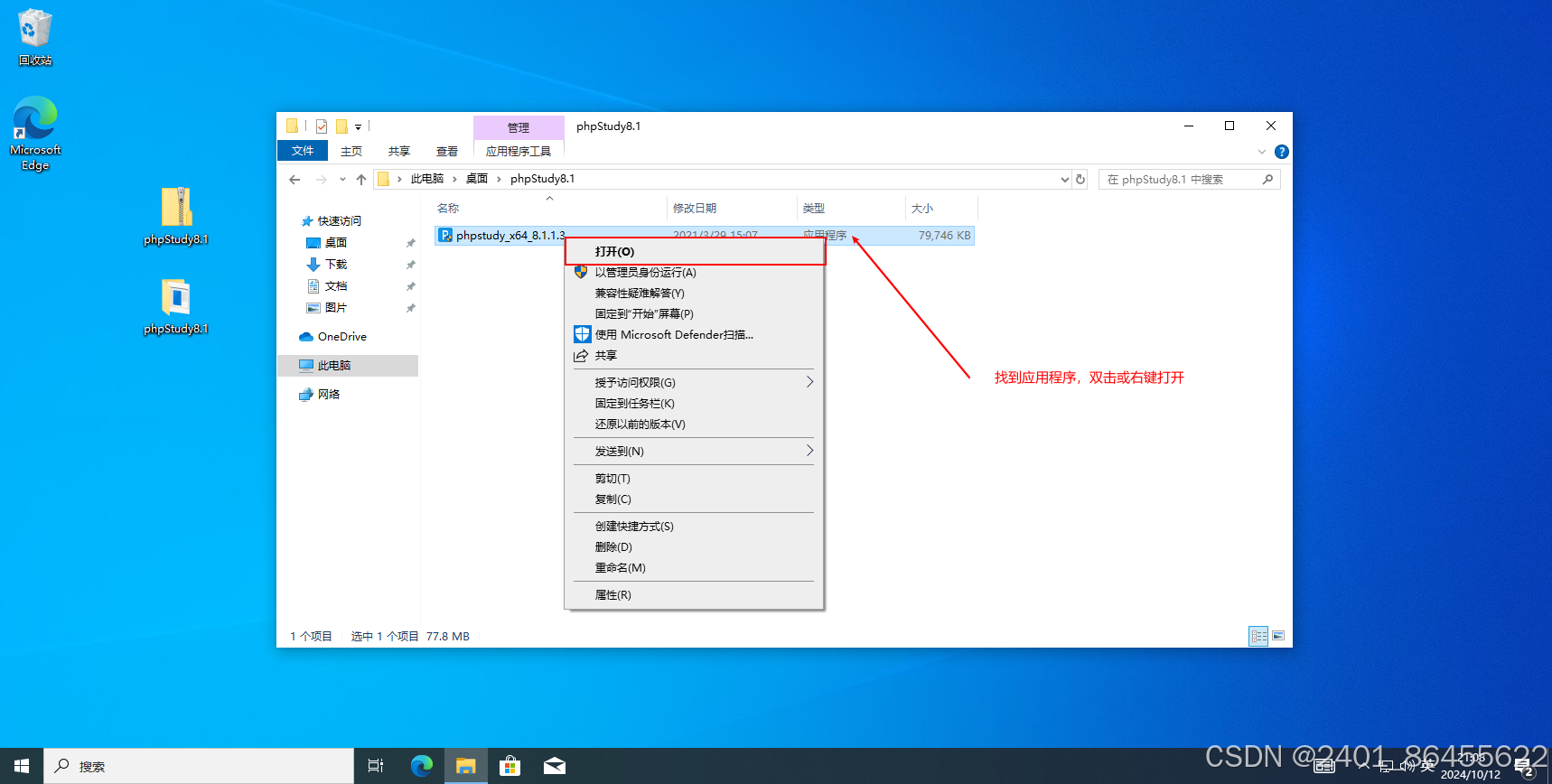The width and height of the screenshot is (1552, 784).
Task: Choose 还原以前的版本(V) entry
Action: pos(695,425)
